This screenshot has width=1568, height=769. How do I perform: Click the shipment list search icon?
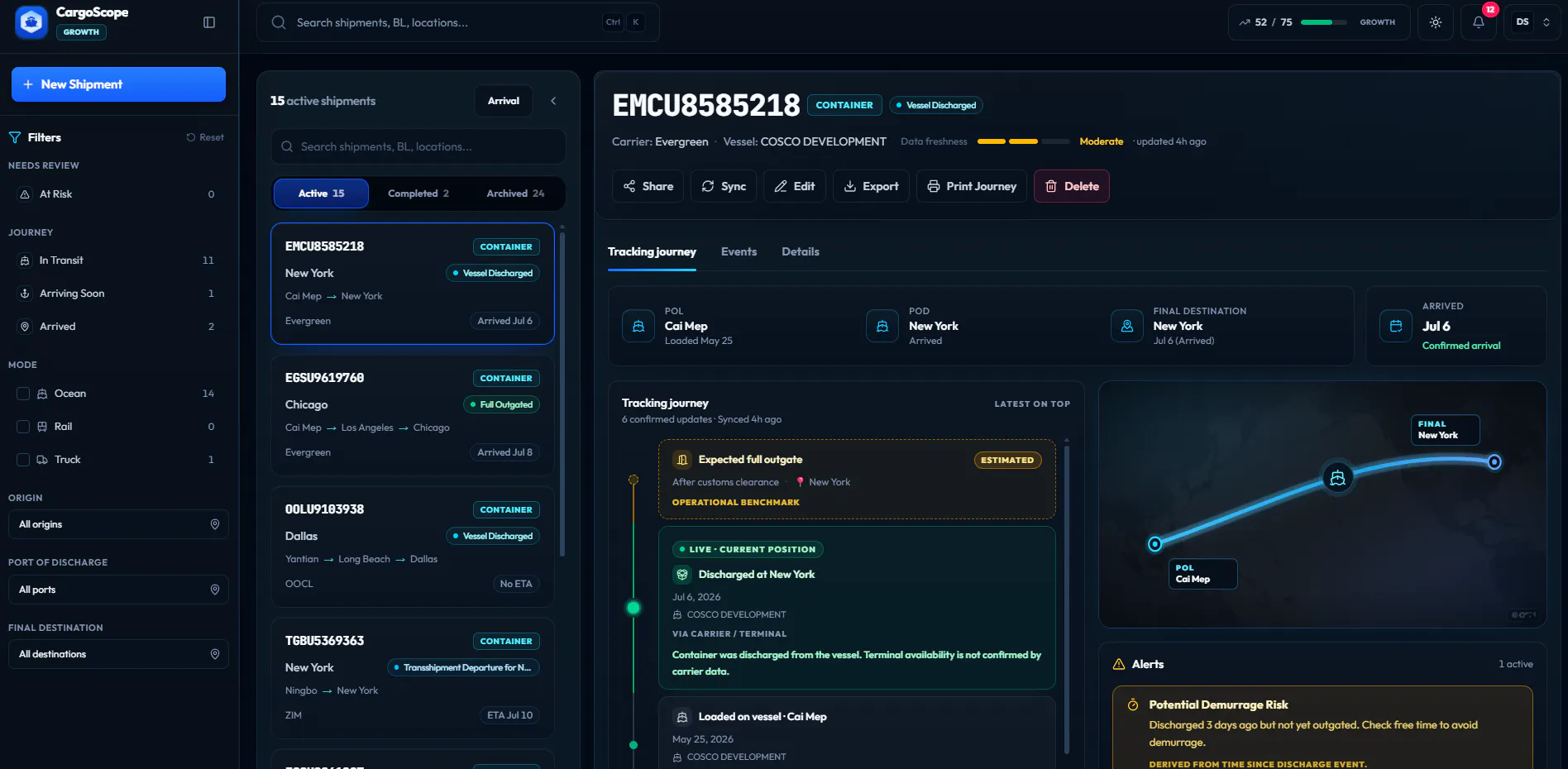coord(287,146)
